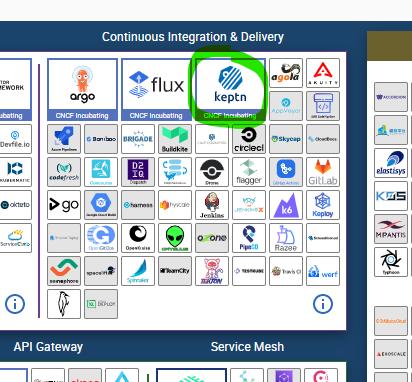412x382 pixels.
Task: Open the PipeCD tile
Action: pos(249,238)
